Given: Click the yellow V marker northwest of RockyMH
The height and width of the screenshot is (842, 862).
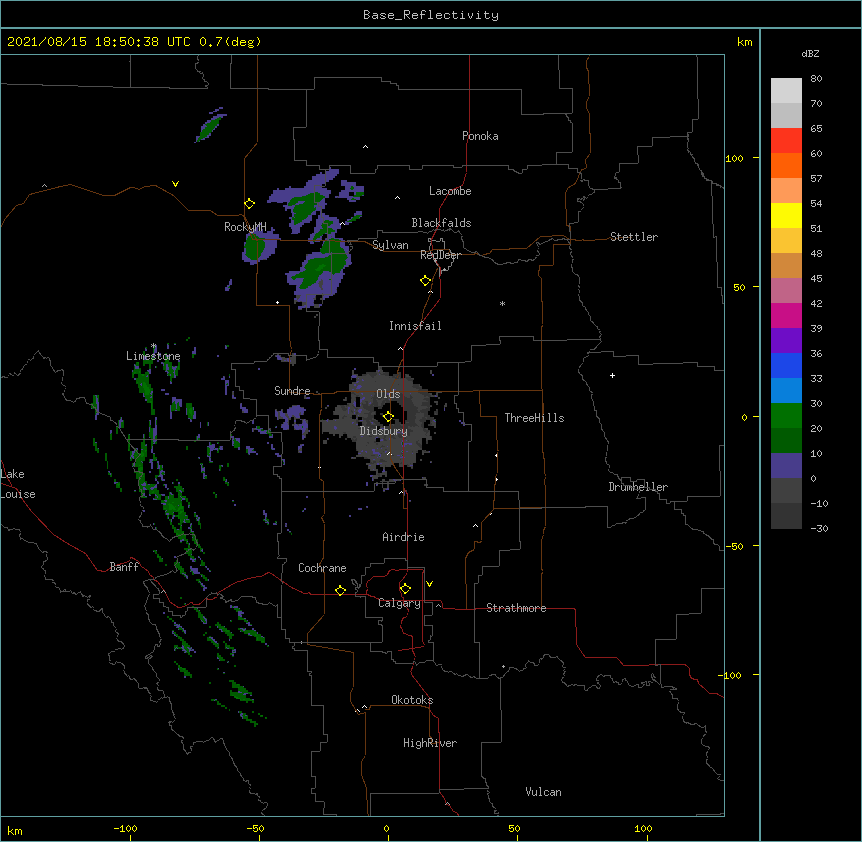Looking at the screenshot, I should (x=175, y=184).
